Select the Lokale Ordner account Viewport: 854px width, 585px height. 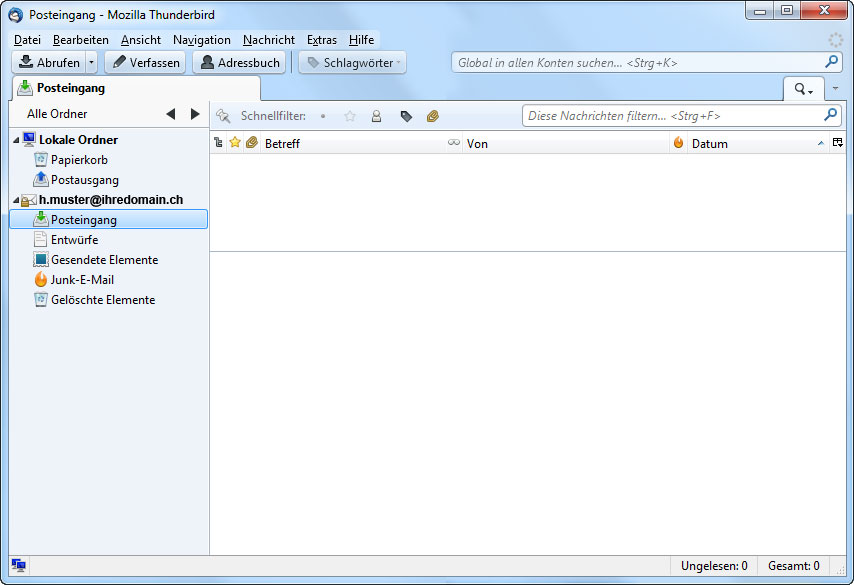tap(78, 140)
